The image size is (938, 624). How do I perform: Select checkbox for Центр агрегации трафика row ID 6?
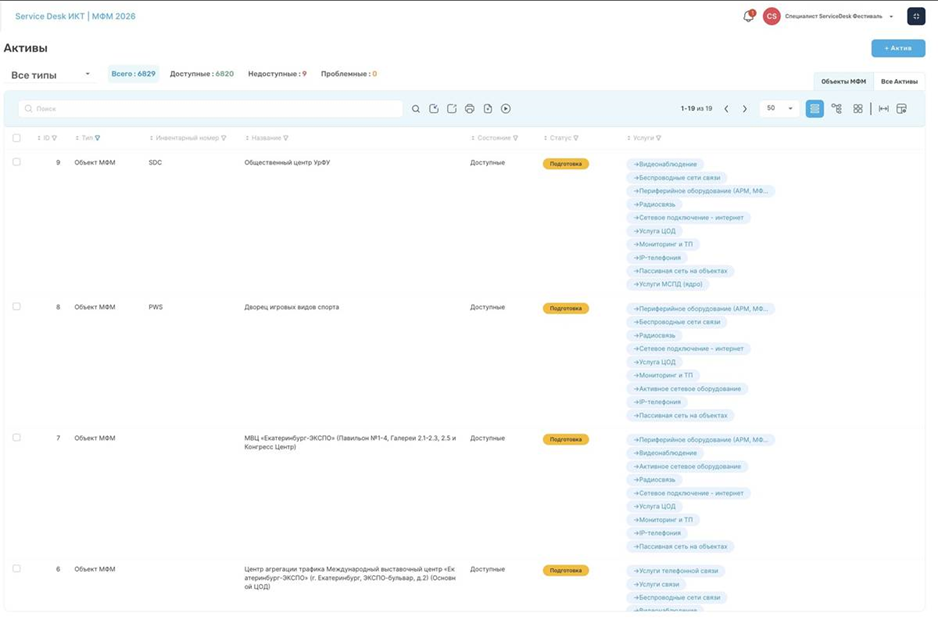pyautogui.click(x=17, y=568)
